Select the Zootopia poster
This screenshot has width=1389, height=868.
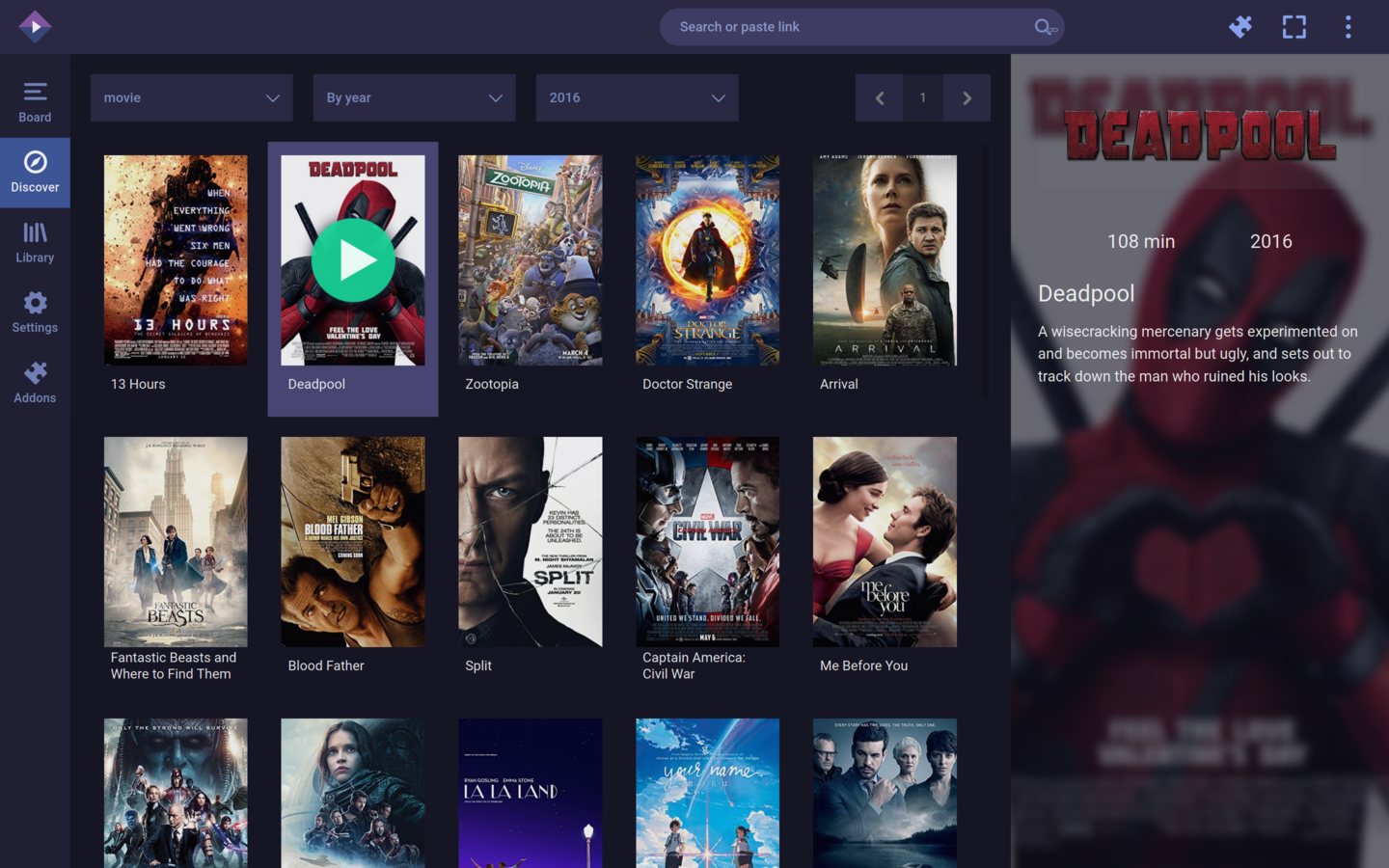530,260
